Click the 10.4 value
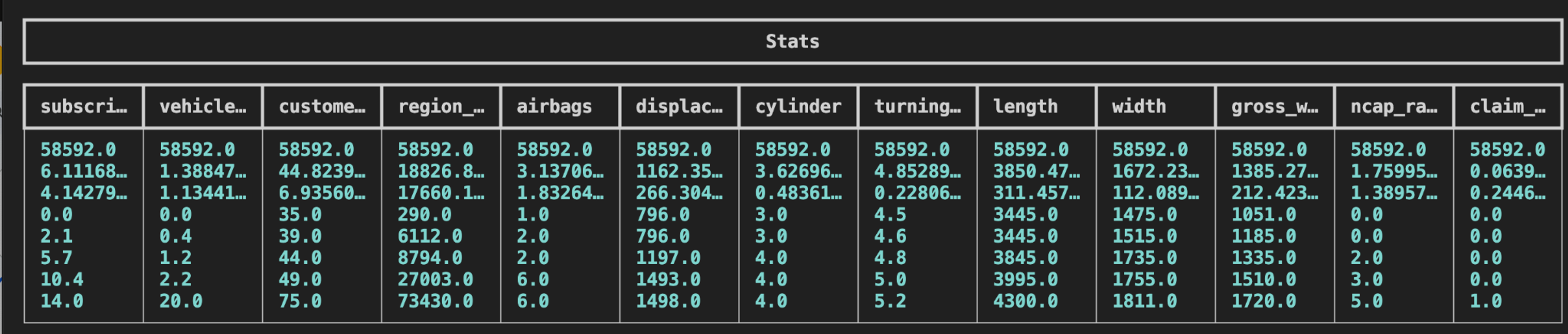 tap(62, 279)
